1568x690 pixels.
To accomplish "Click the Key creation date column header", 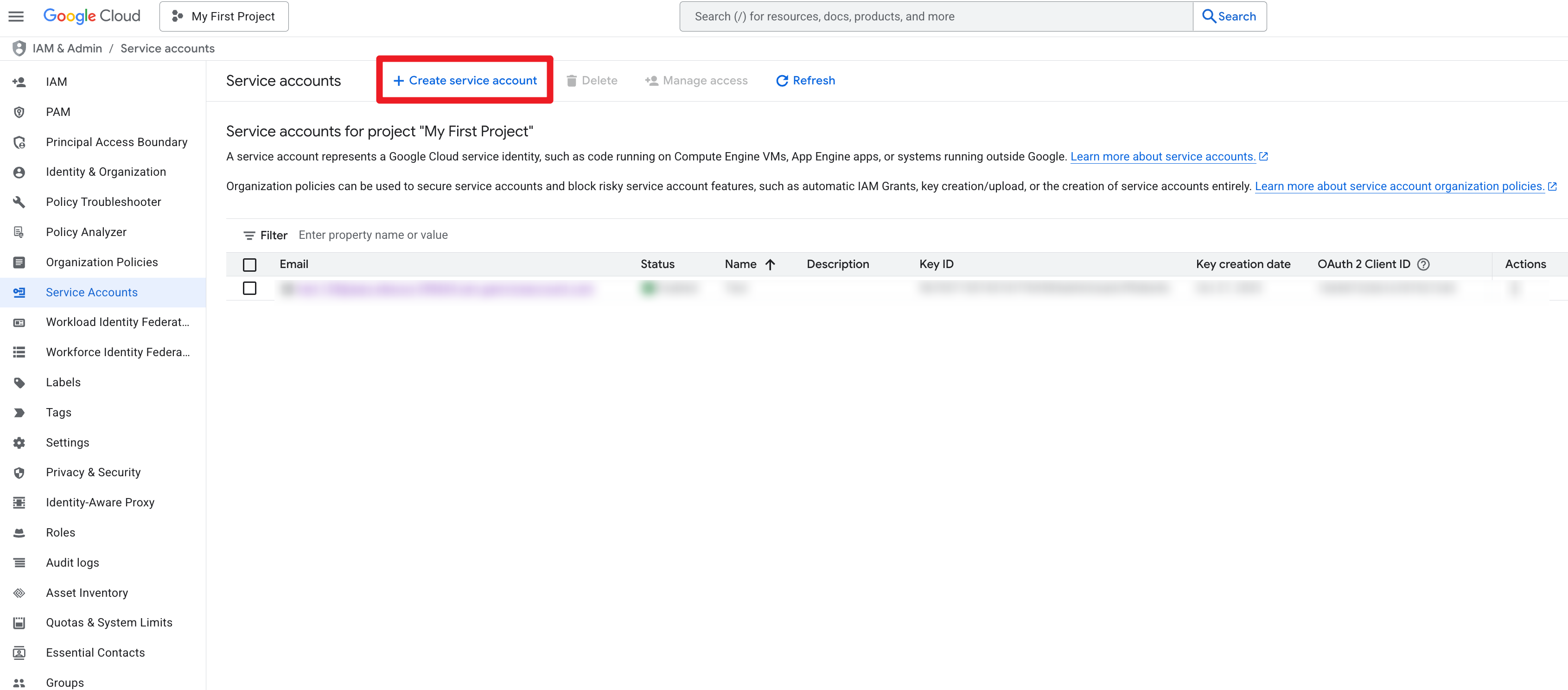I will coord(1243,264).
